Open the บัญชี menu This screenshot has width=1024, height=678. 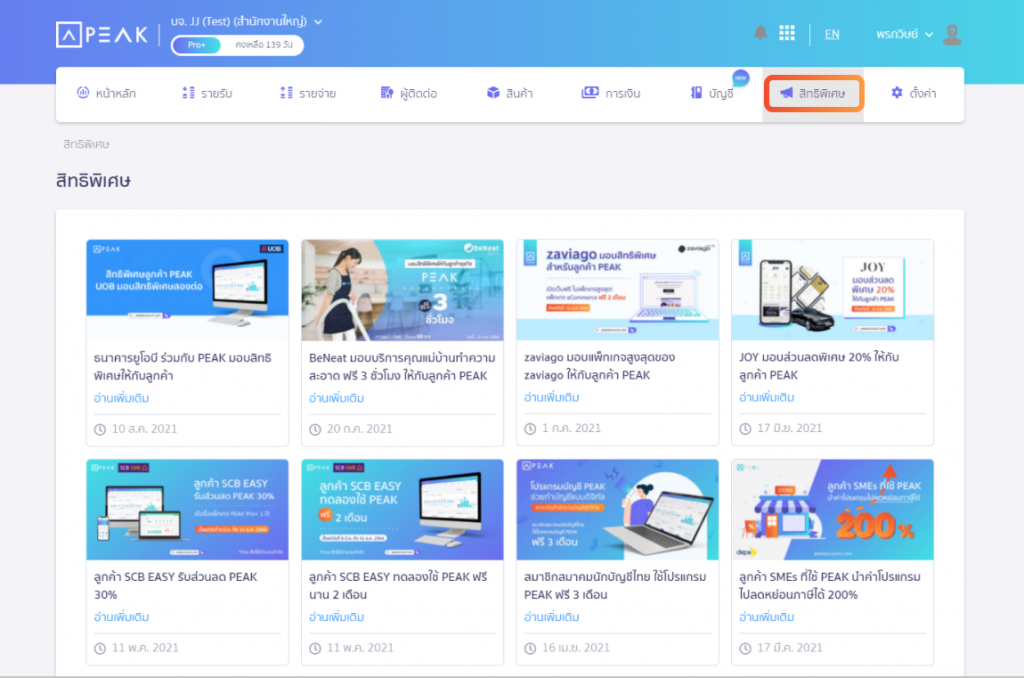712,93
